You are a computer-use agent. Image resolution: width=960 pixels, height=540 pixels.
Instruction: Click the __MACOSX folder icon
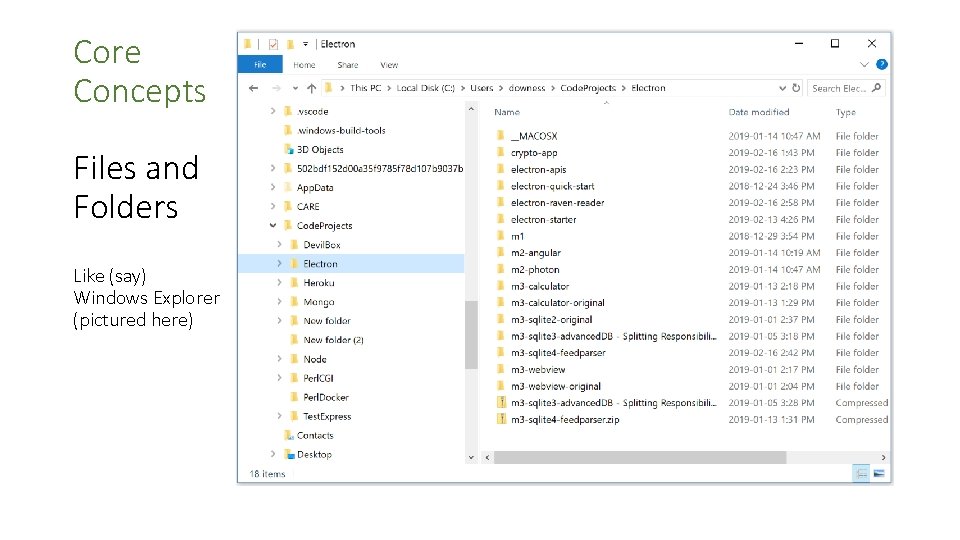point(501,135)
